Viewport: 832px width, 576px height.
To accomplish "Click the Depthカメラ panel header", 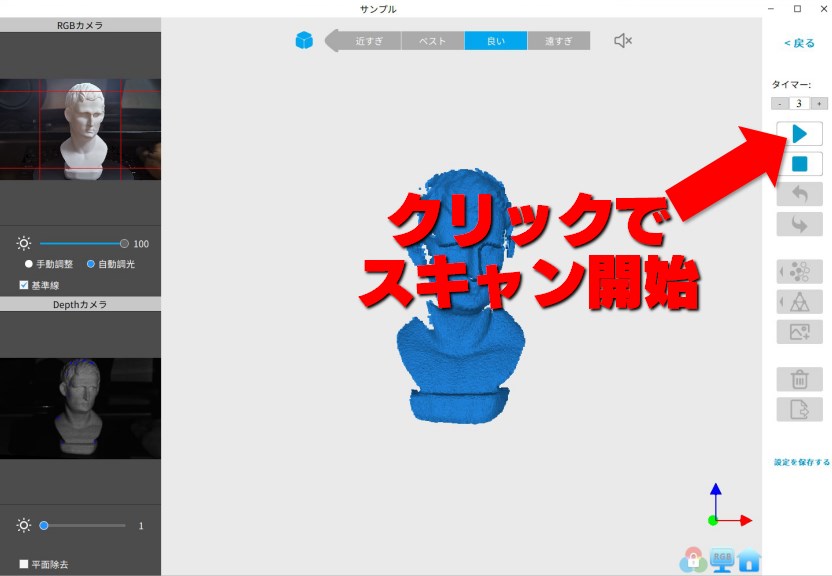I will point(80,304).
